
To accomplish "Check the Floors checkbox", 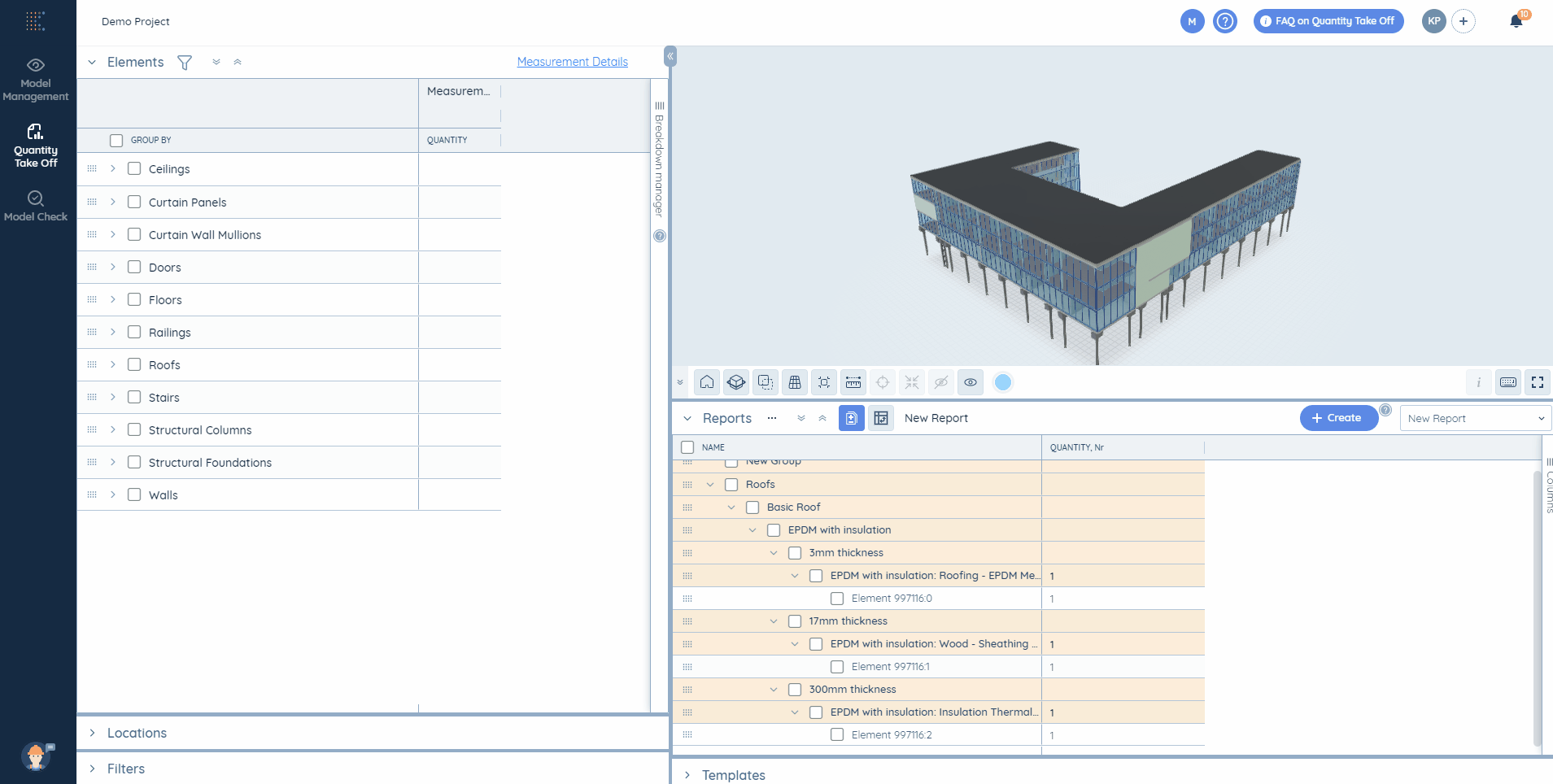I will pyautogui.click(x=134, y=299).
